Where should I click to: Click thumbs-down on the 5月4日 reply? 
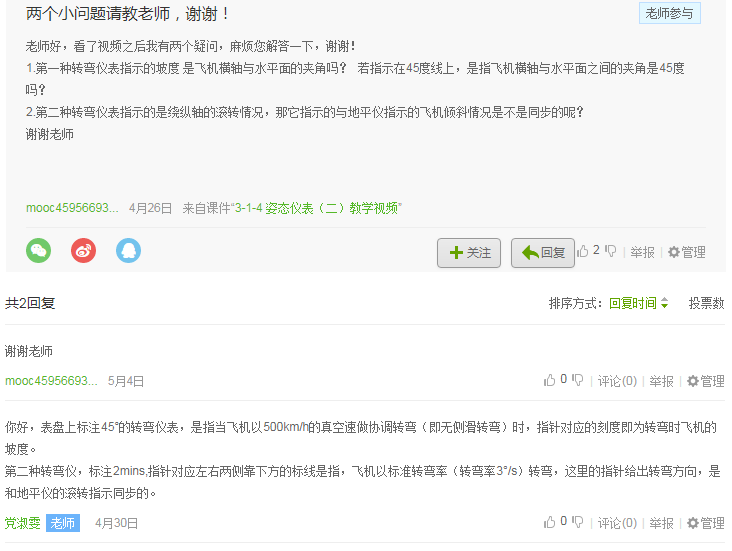click(x=577, y=380)
